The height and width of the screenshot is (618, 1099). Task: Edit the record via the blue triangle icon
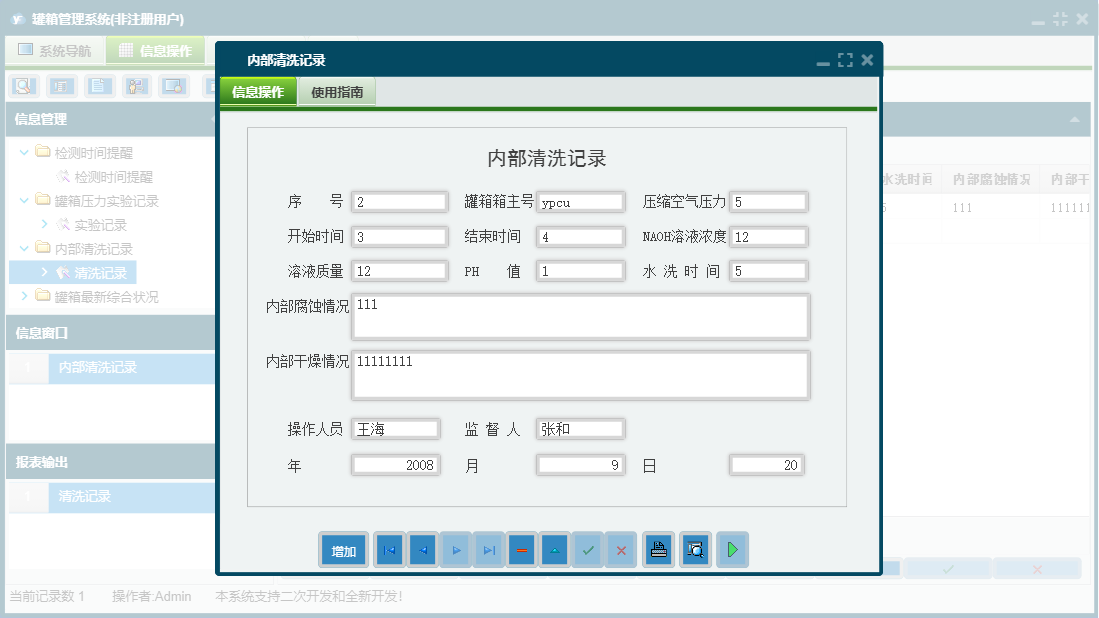click(x=554, y=549)
